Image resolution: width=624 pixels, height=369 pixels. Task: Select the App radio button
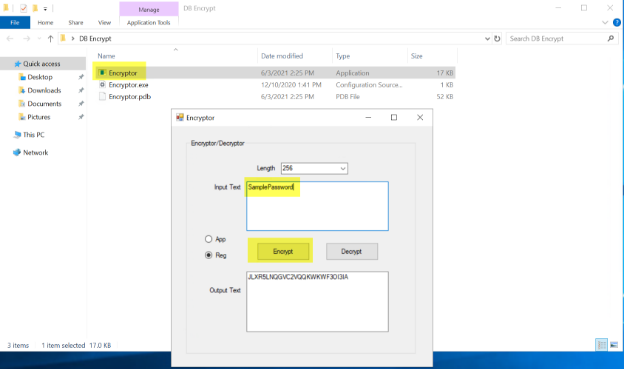[x=209, y=239]
